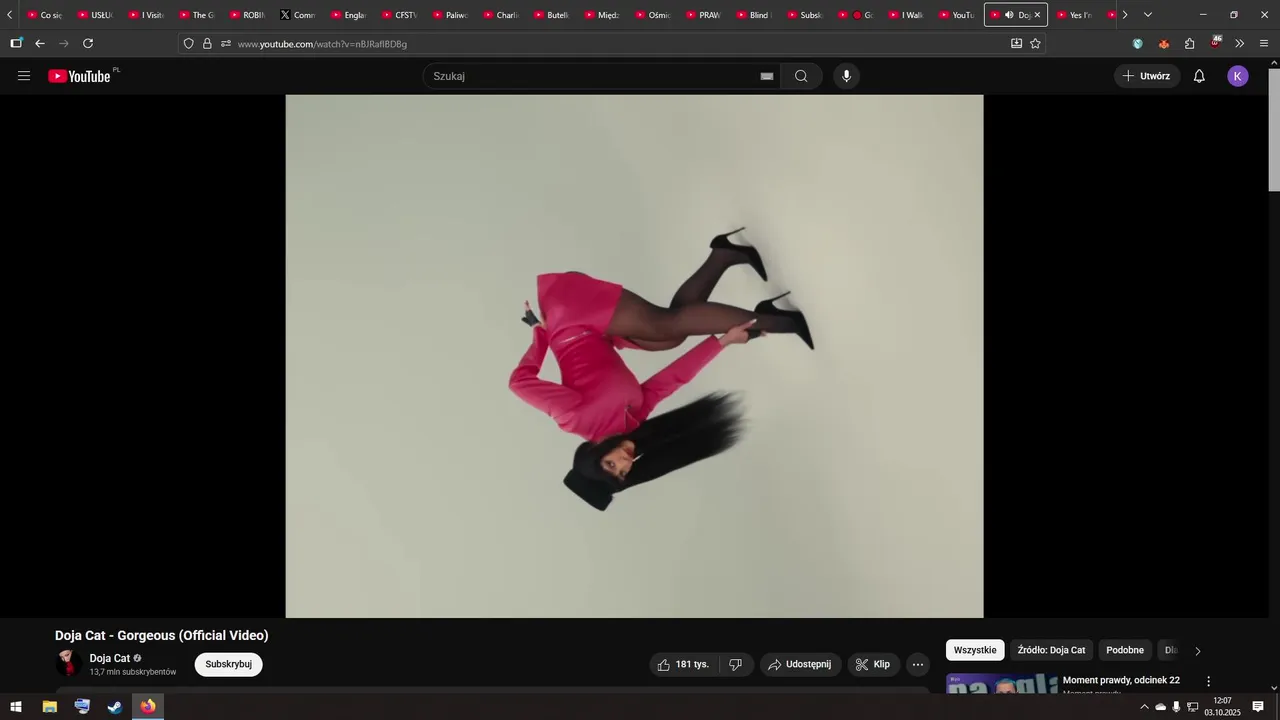
Task: Click the video player to pause
Action: [634, 356]
